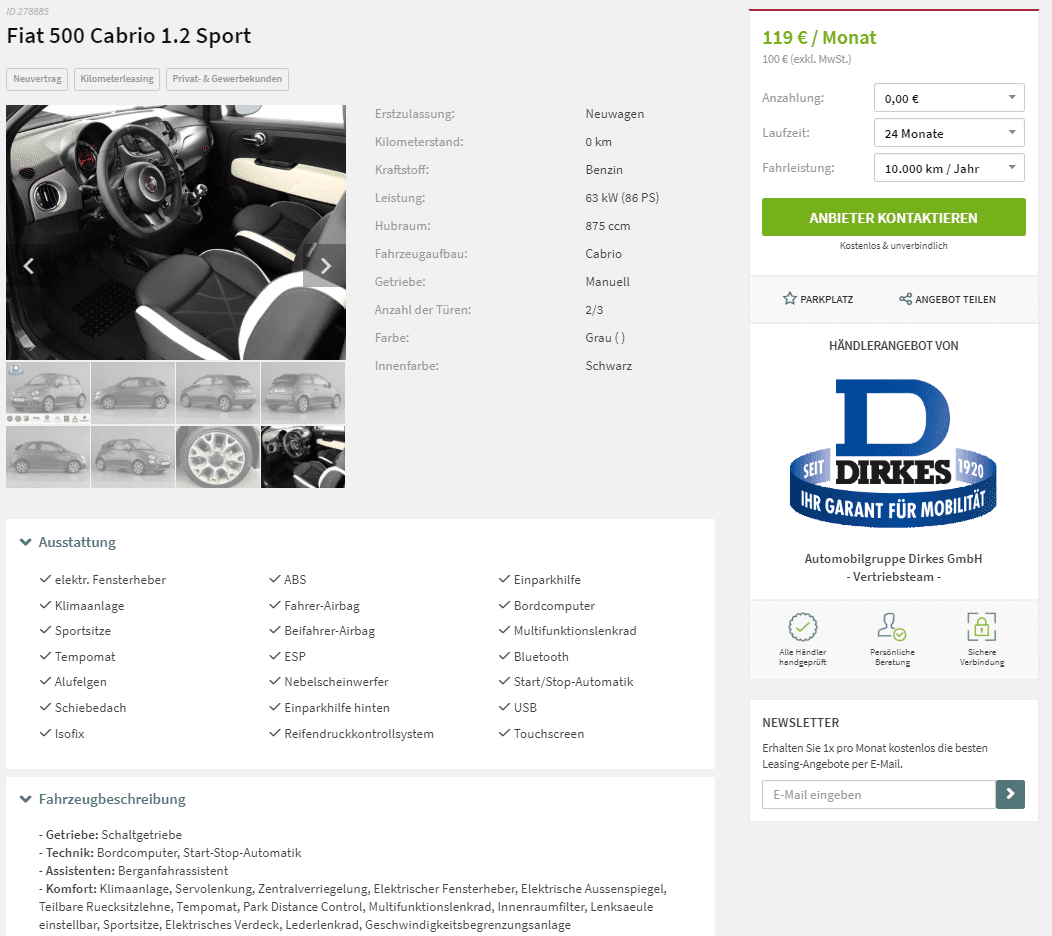Image resolution: width=1052 pixels, height=936 pixels.
Task: Click the Kilometerleasing tag
Action: click(x=117, y=79)
